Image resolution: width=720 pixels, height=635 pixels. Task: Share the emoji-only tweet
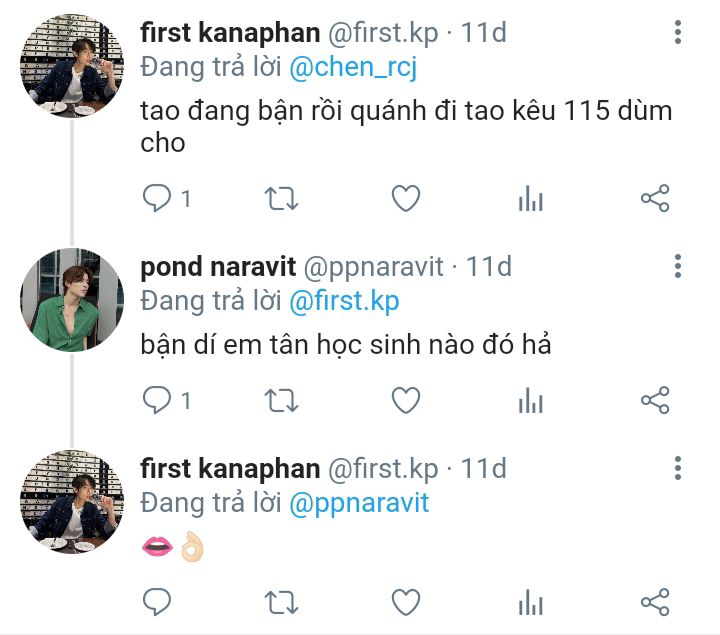[654, 602]
